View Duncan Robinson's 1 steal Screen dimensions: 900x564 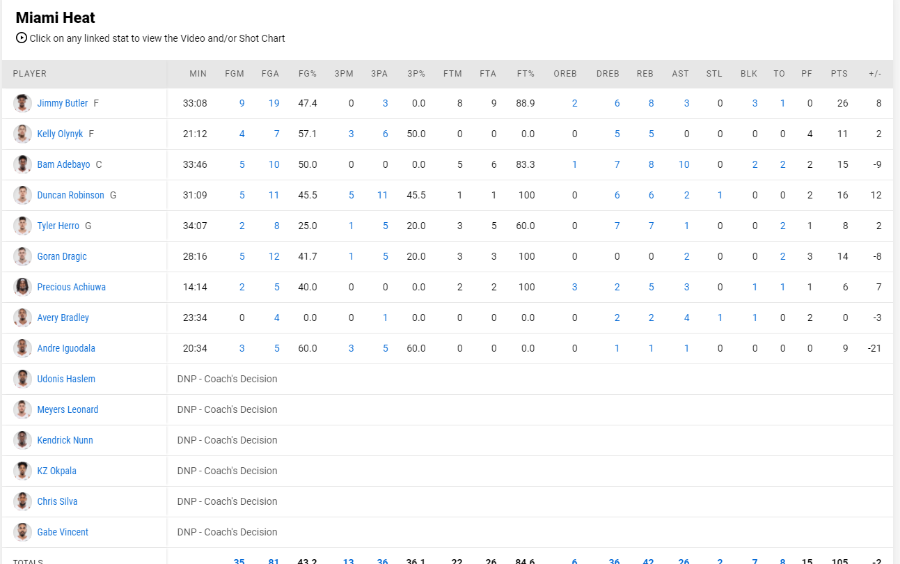click(720, 195)
